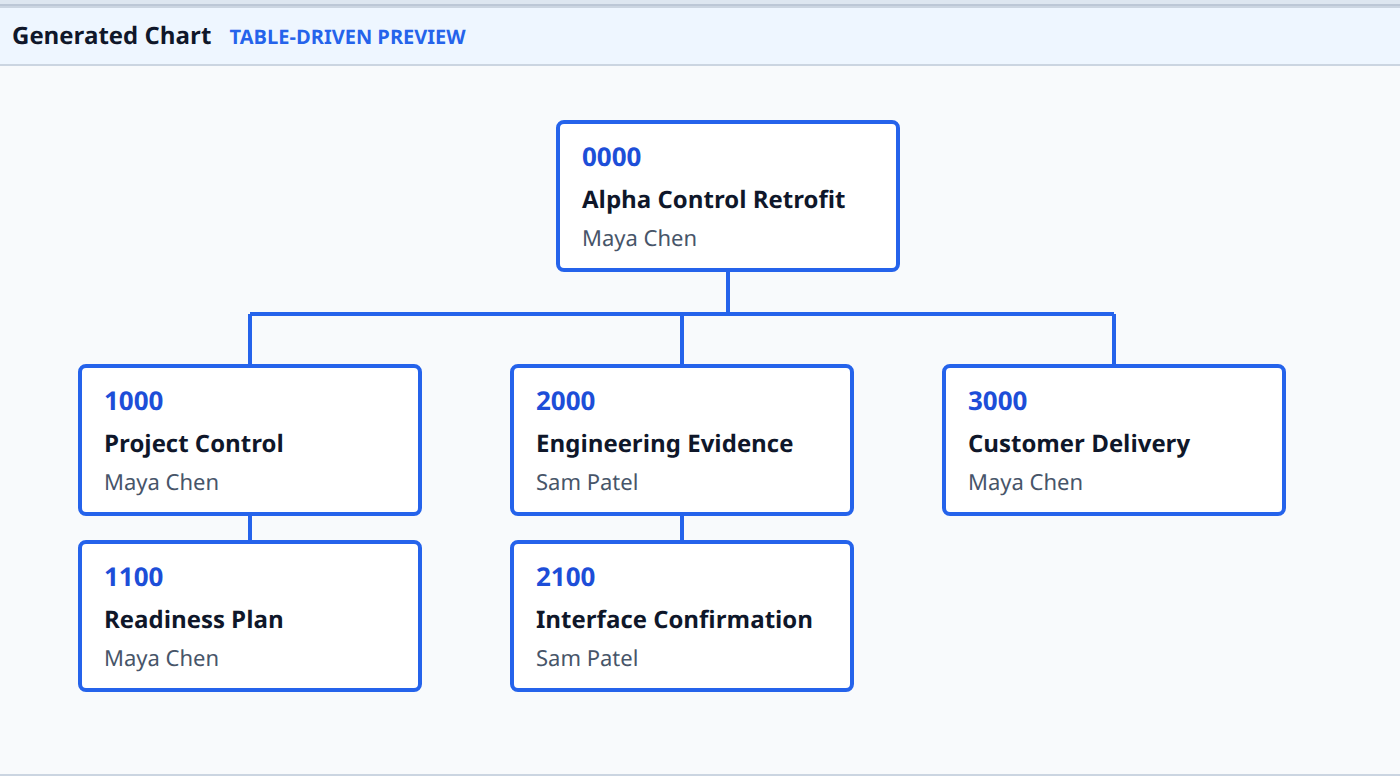Click the code "1100"
1400x776 pixels.
134,577
